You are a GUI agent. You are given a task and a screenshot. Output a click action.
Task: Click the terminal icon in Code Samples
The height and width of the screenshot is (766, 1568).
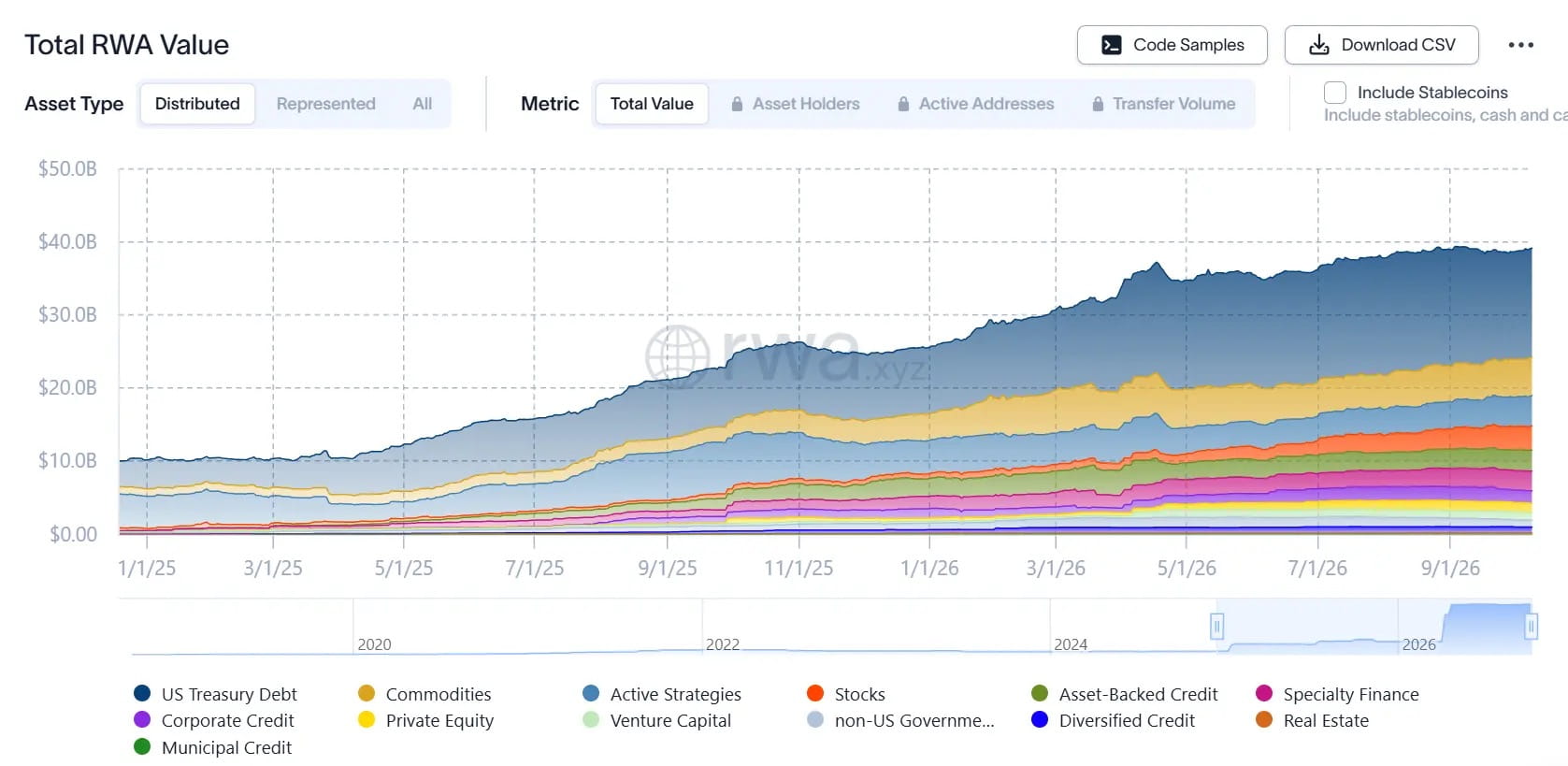1112,45
